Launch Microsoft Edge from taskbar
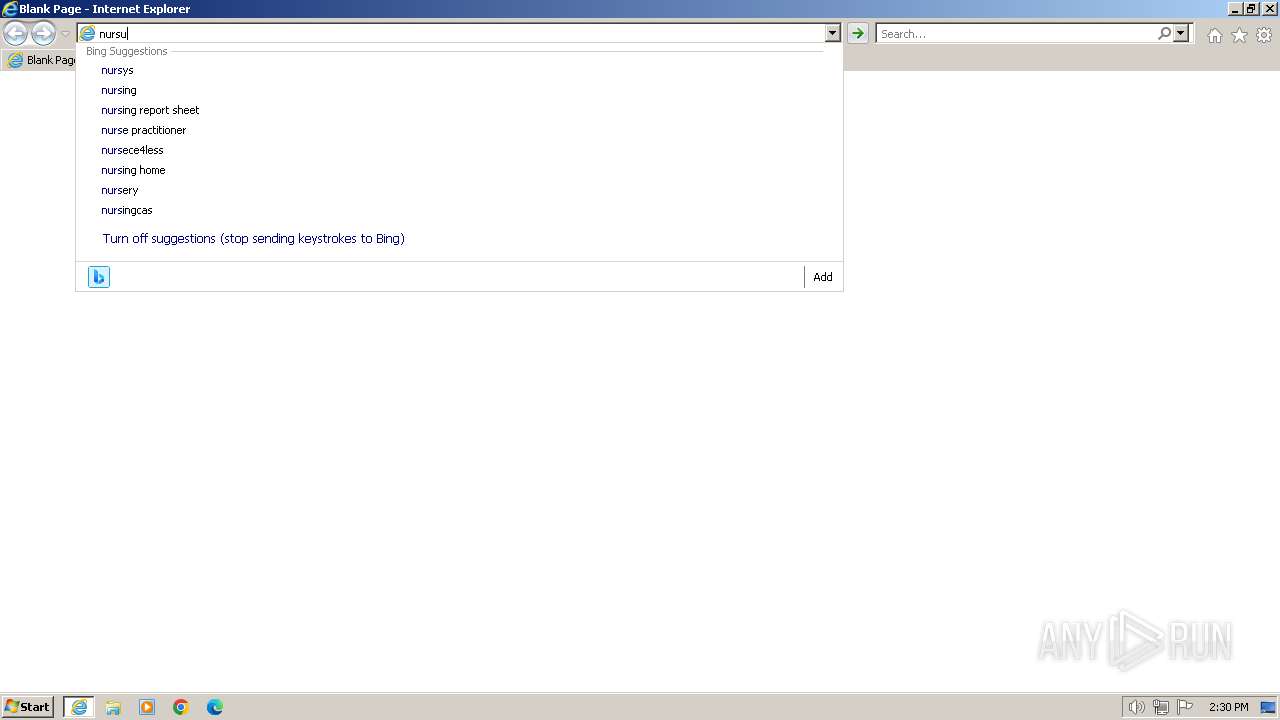 215,707
